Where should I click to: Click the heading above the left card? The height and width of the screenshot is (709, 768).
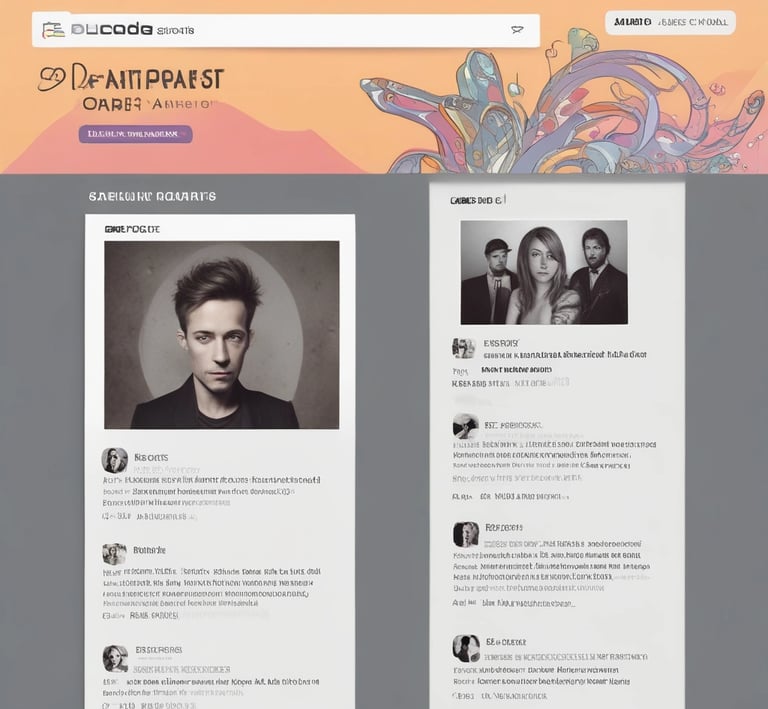click(x=152, y=196)
